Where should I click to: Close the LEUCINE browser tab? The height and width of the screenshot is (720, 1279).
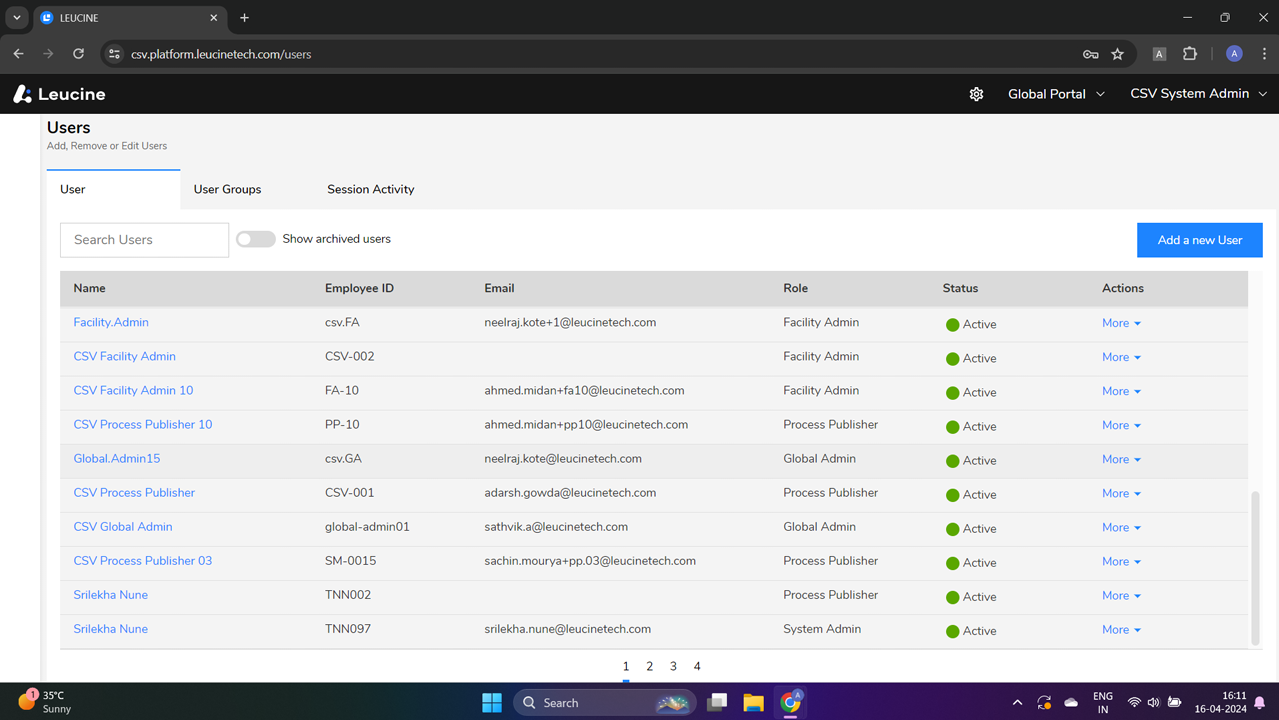[214, 18]
